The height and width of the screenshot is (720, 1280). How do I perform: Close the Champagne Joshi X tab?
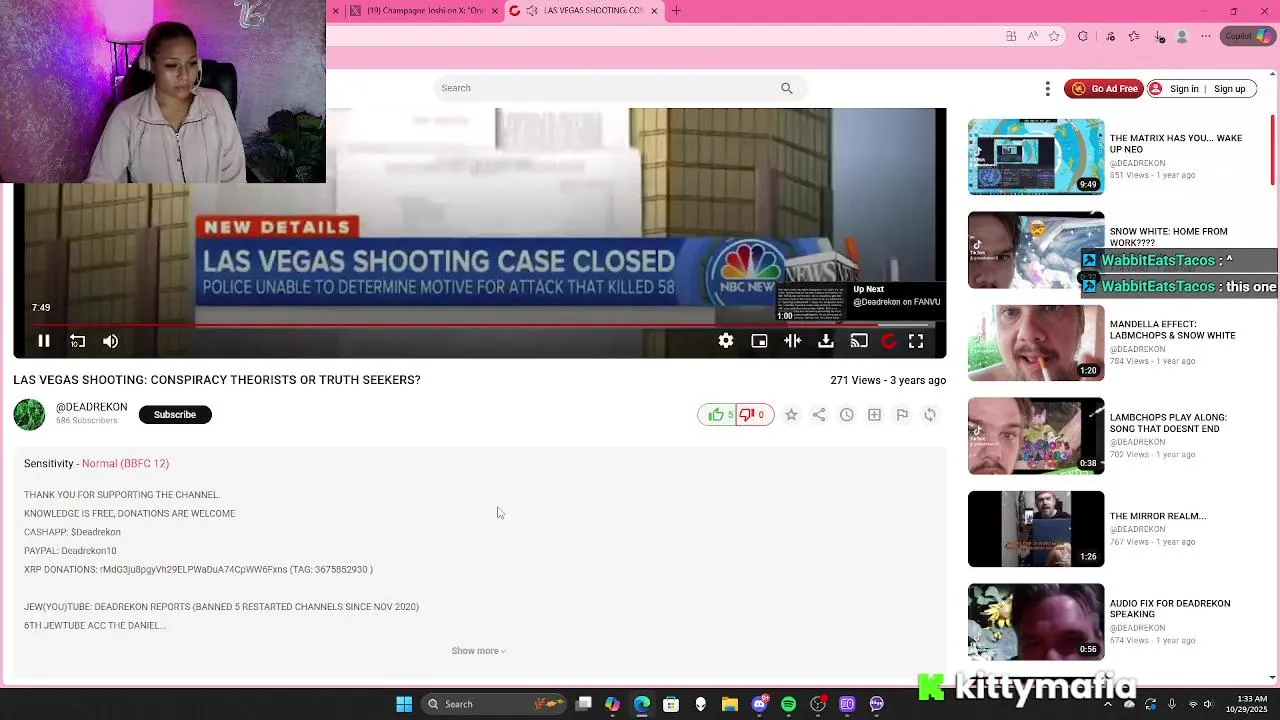click(x=494, y=11)
